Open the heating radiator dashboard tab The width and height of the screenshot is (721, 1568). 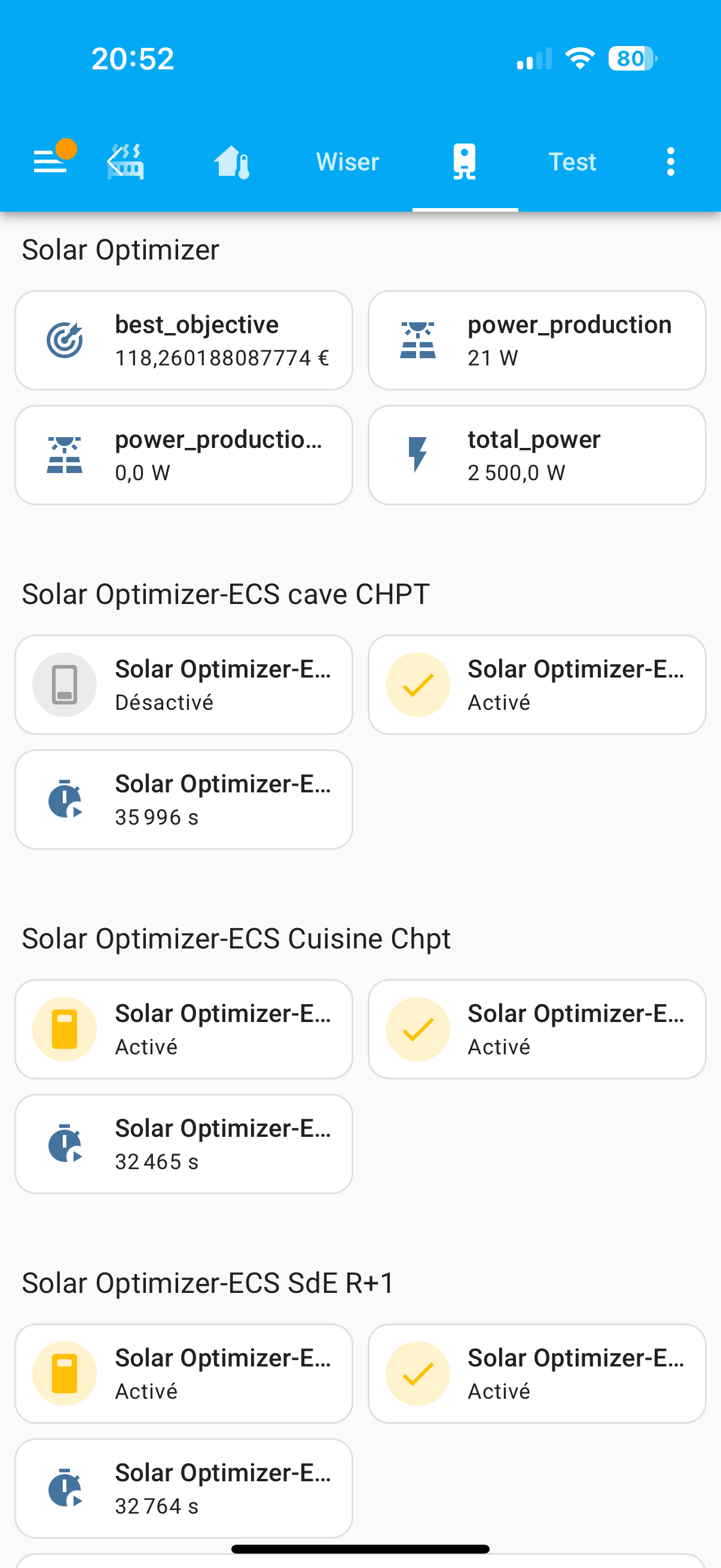coord(126,162)
